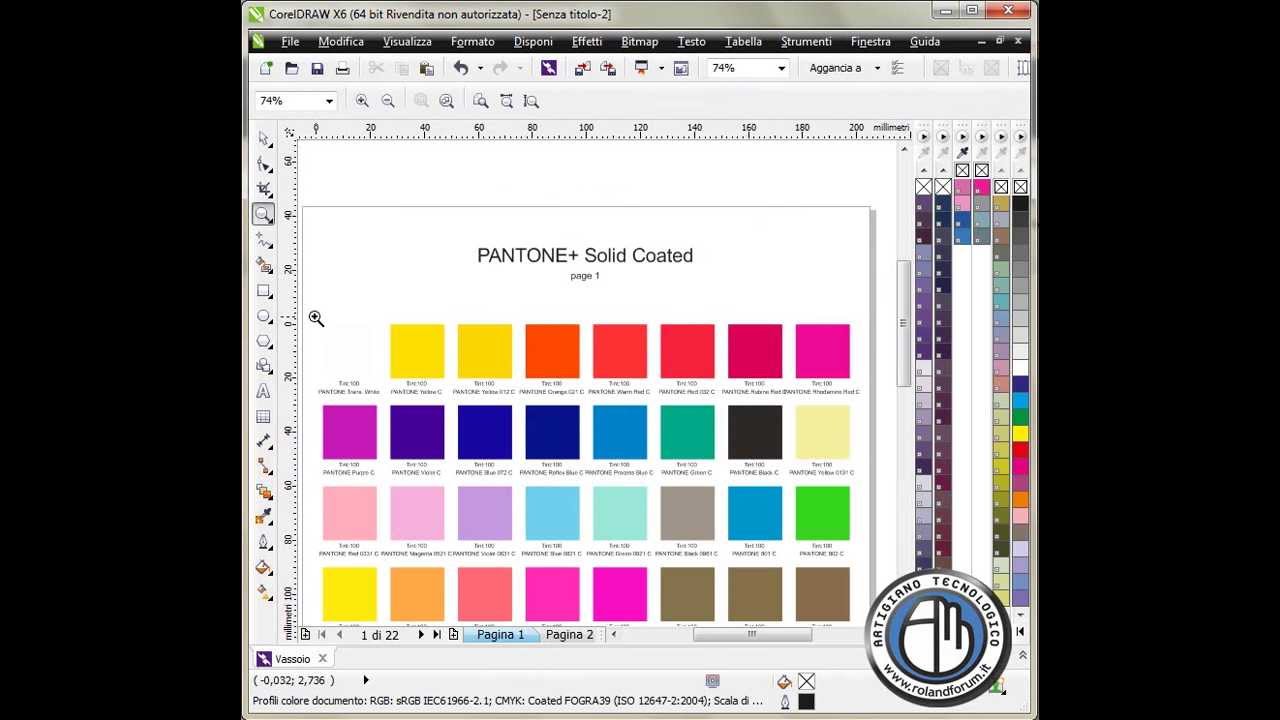This screenshot has height=720, width=1280.
Task: Expand status bar coordinates arrow
Action: click(x=366, y=680)
